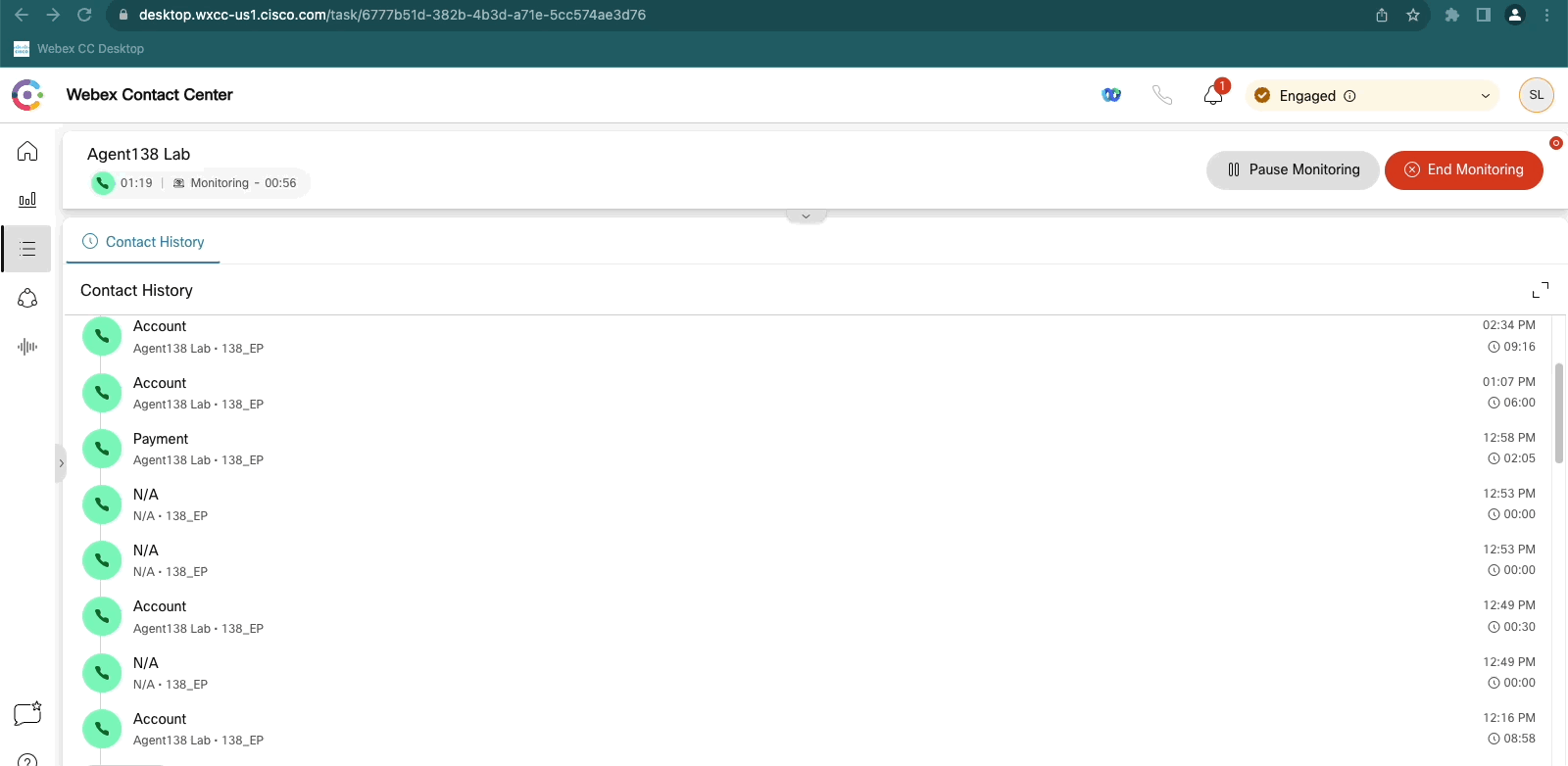Select the task list sidebar icon
This screenshot has width=1568, height=766.
coord(27,249)
